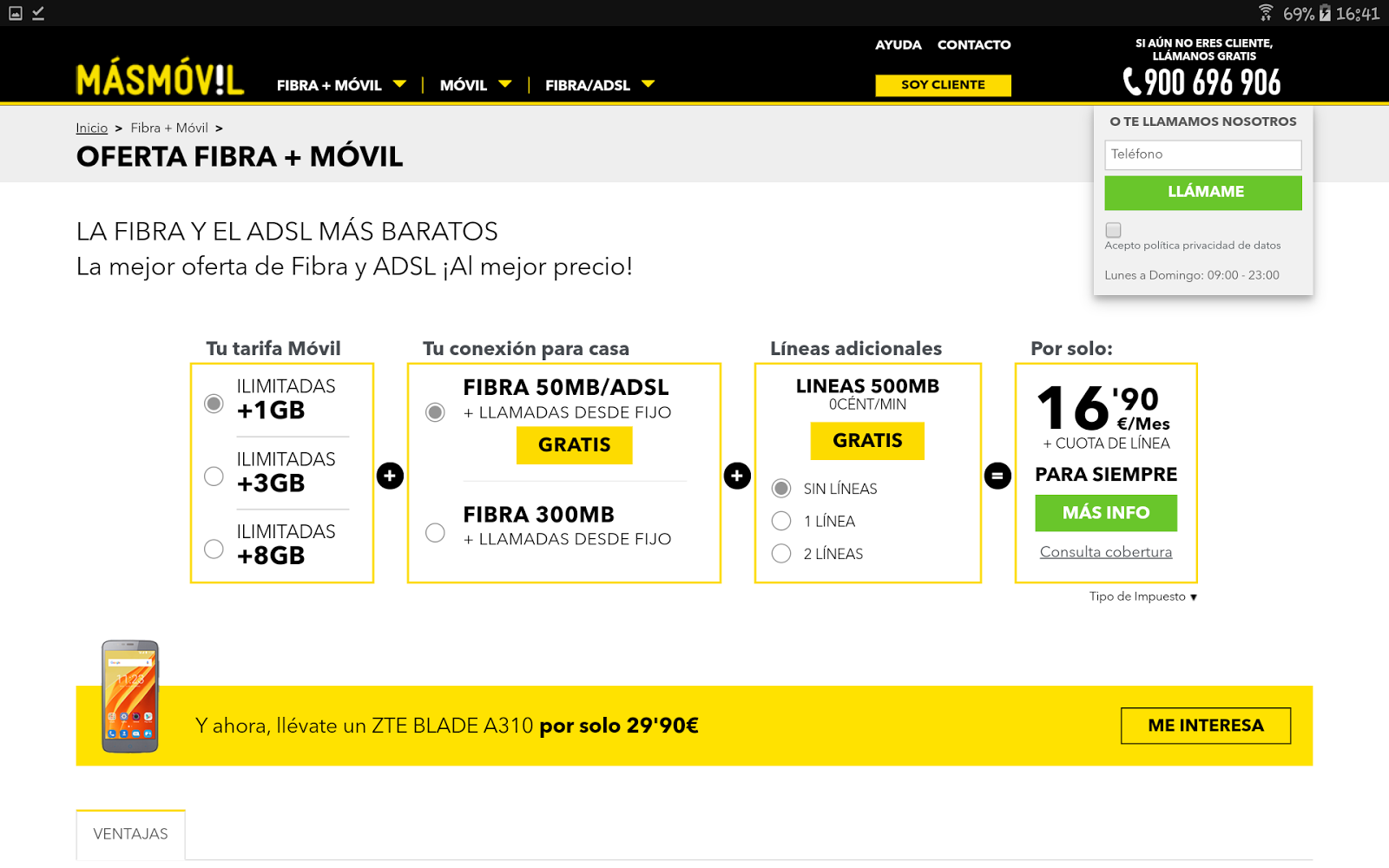Tap the 16:41 clock in status bar

click(1358, 13)
